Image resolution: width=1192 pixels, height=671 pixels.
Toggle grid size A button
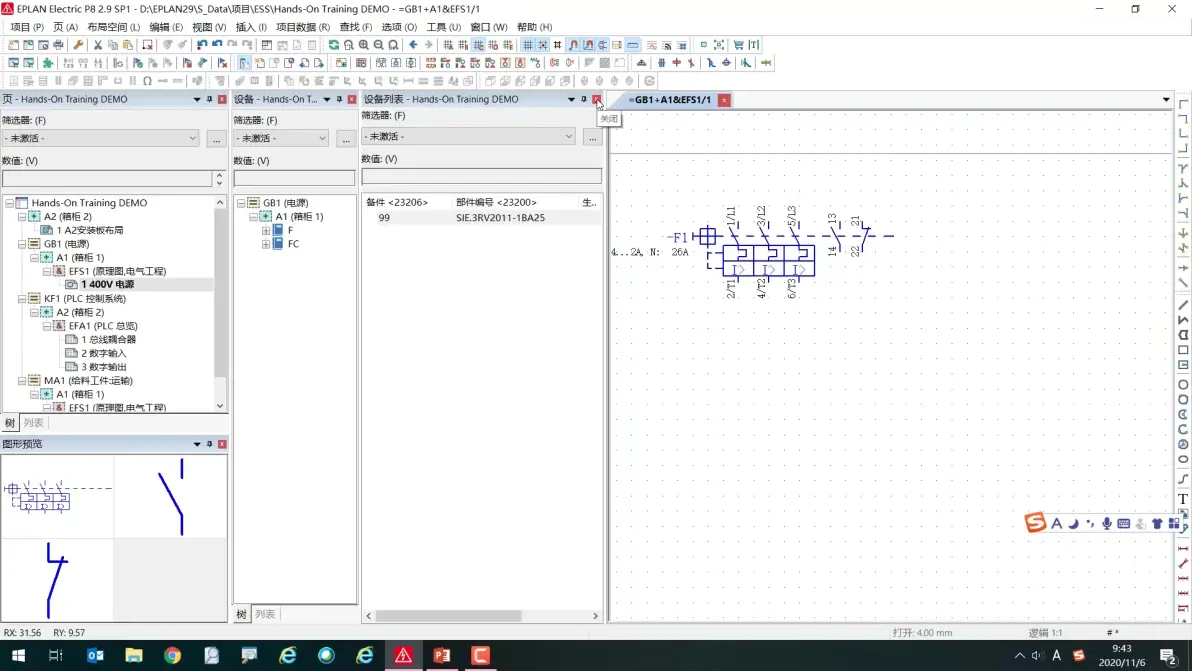pos(449,45)
